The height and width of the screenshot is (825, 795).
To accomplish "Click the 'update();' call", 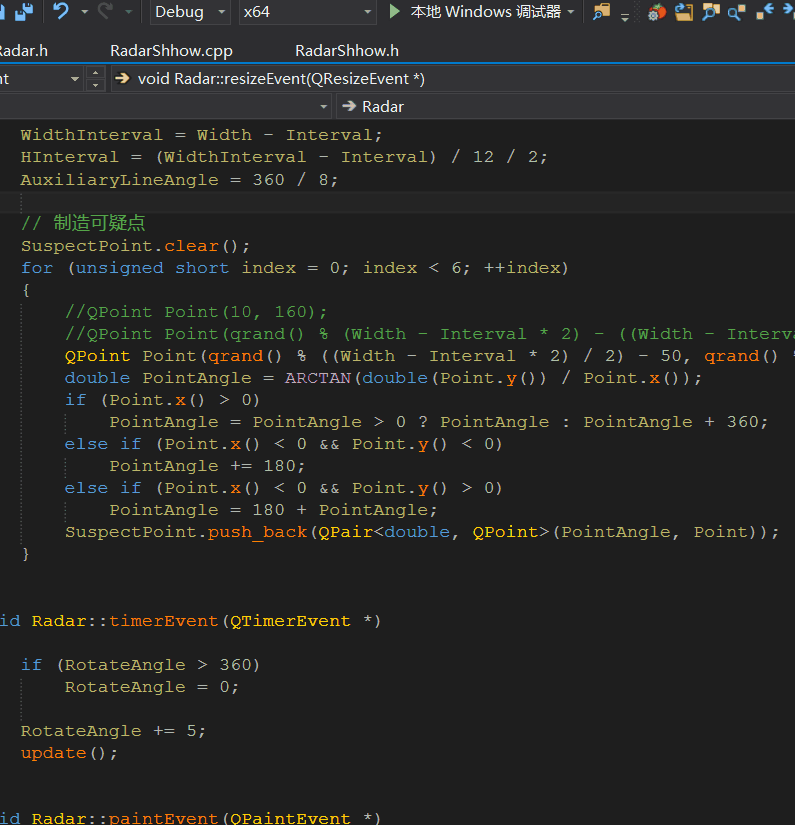I will 69,753.
